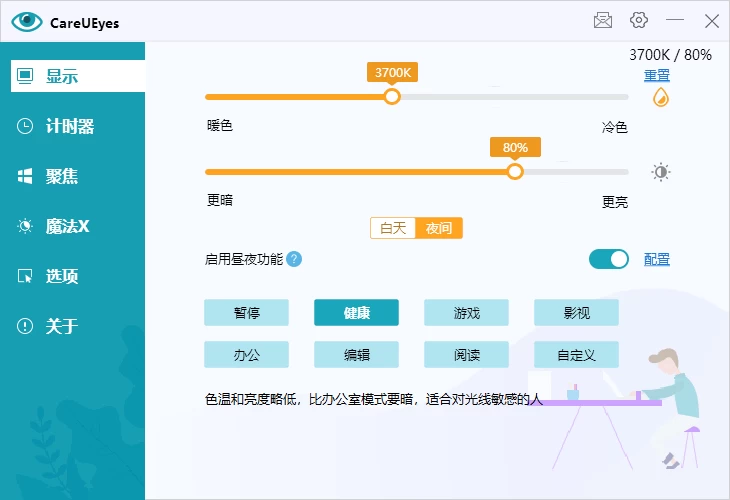730x500 pixels.
Task: Select the 白天 daytime mode
Action: [x=393, y=228]
